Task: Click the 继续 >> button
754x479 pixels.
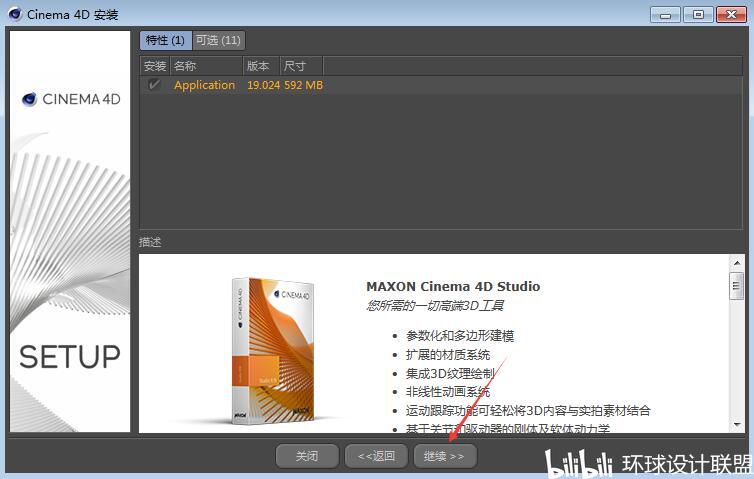Action: [x=445, y=456]
